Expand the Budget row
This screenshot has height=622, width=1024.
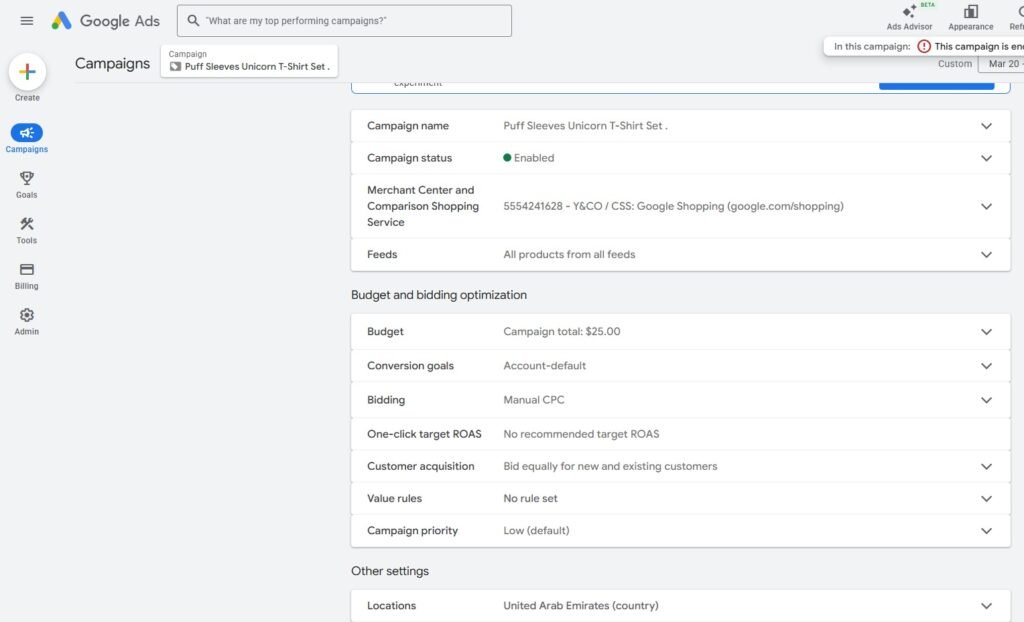tap(680, 332)
